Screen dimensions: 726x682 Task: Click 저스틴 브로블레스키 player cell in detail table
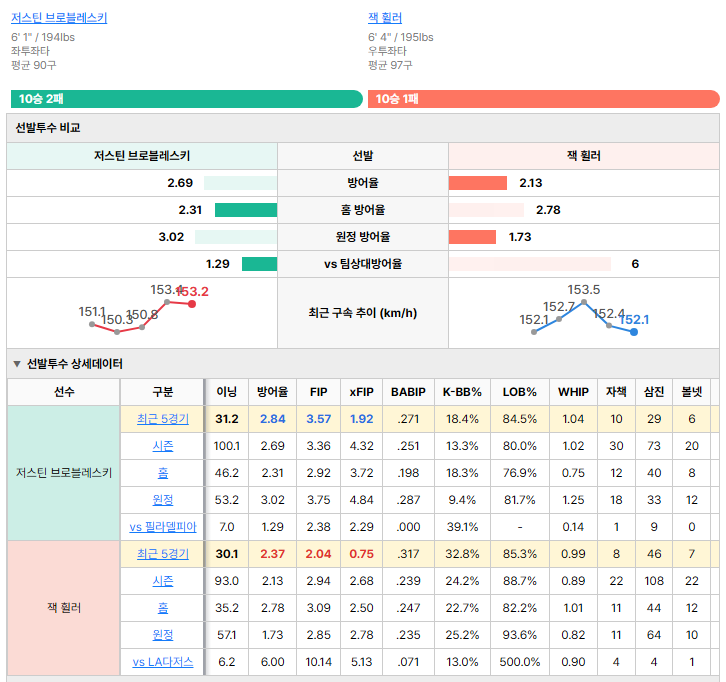64,473
